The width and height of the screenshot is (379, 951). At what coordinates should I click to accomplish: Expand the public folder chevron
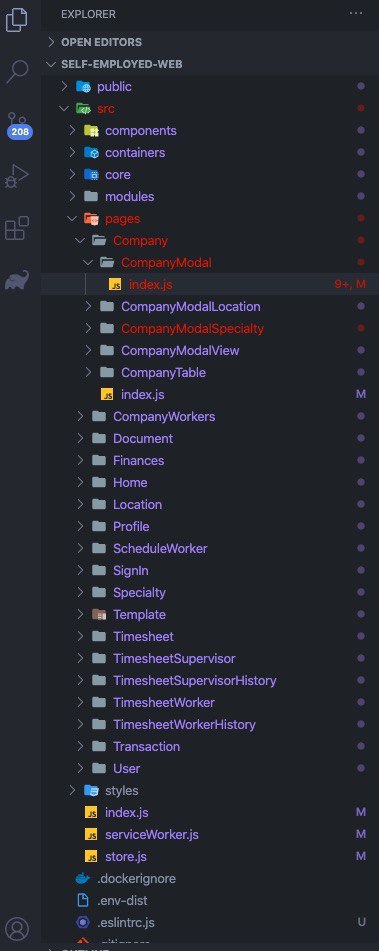pos(65,87)
